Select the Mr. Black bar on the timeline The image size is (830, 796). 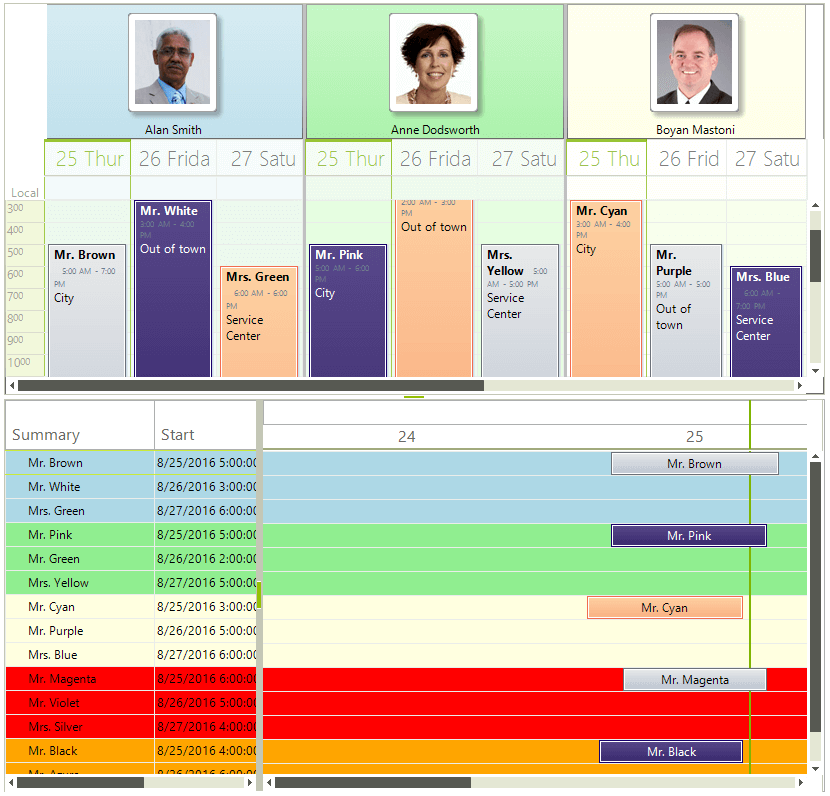(x=670, y=751)
